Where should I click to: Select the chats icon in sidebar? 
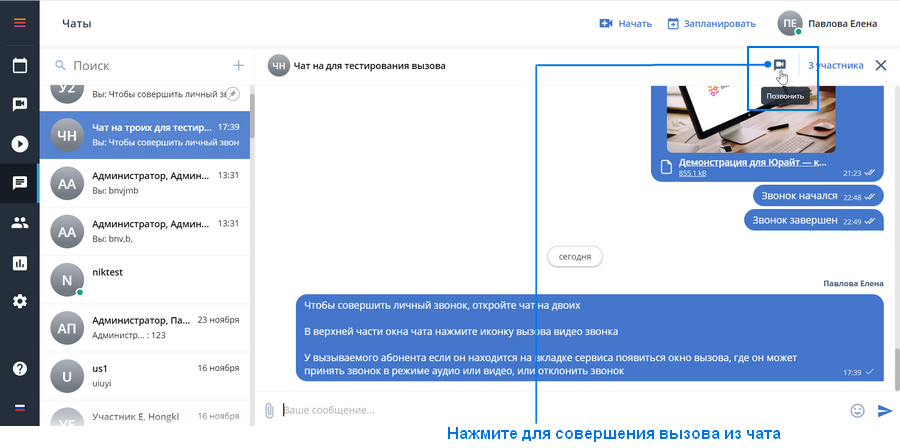tap(20, 183)
